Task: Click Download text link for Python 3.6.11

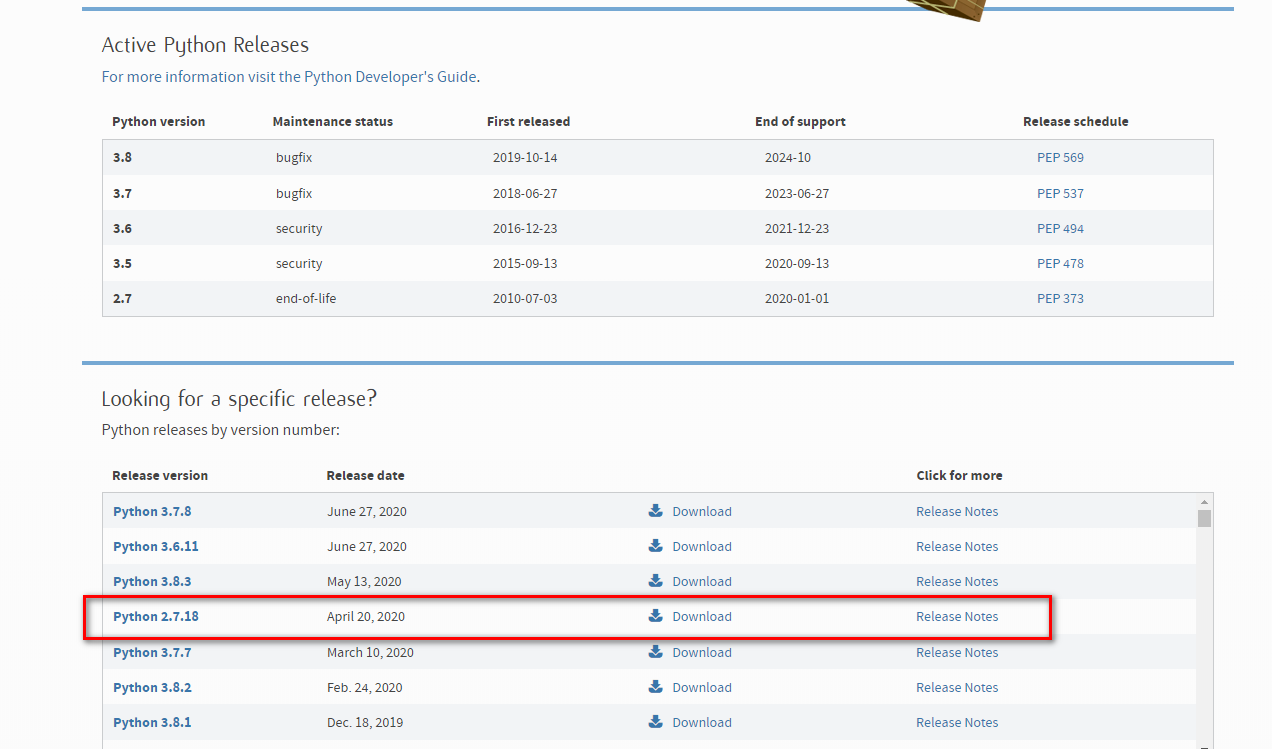Action: tap(702, 546)
